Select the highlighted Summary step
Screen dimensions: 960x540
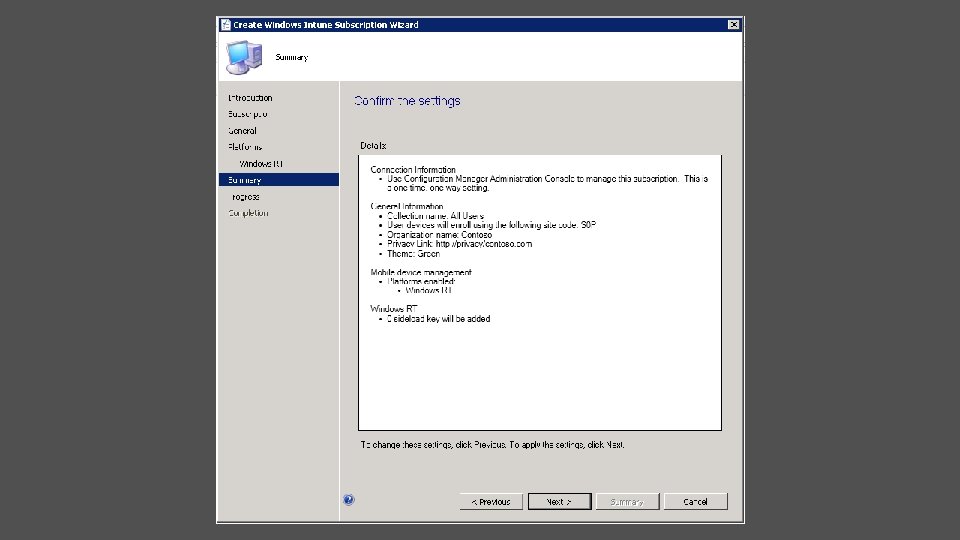tap(279, 179)
